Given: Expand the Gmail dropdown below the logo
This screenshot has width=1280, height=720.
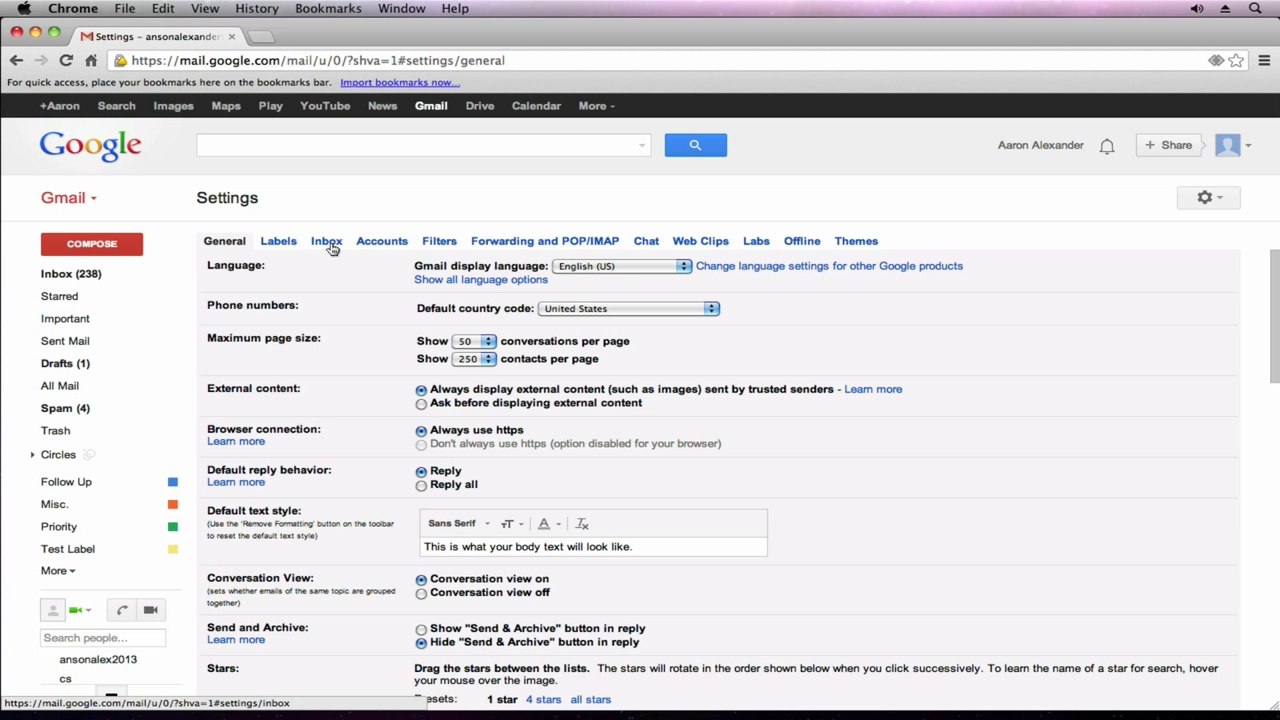Looking at the screenshot, I should click(x=69, y=198).
